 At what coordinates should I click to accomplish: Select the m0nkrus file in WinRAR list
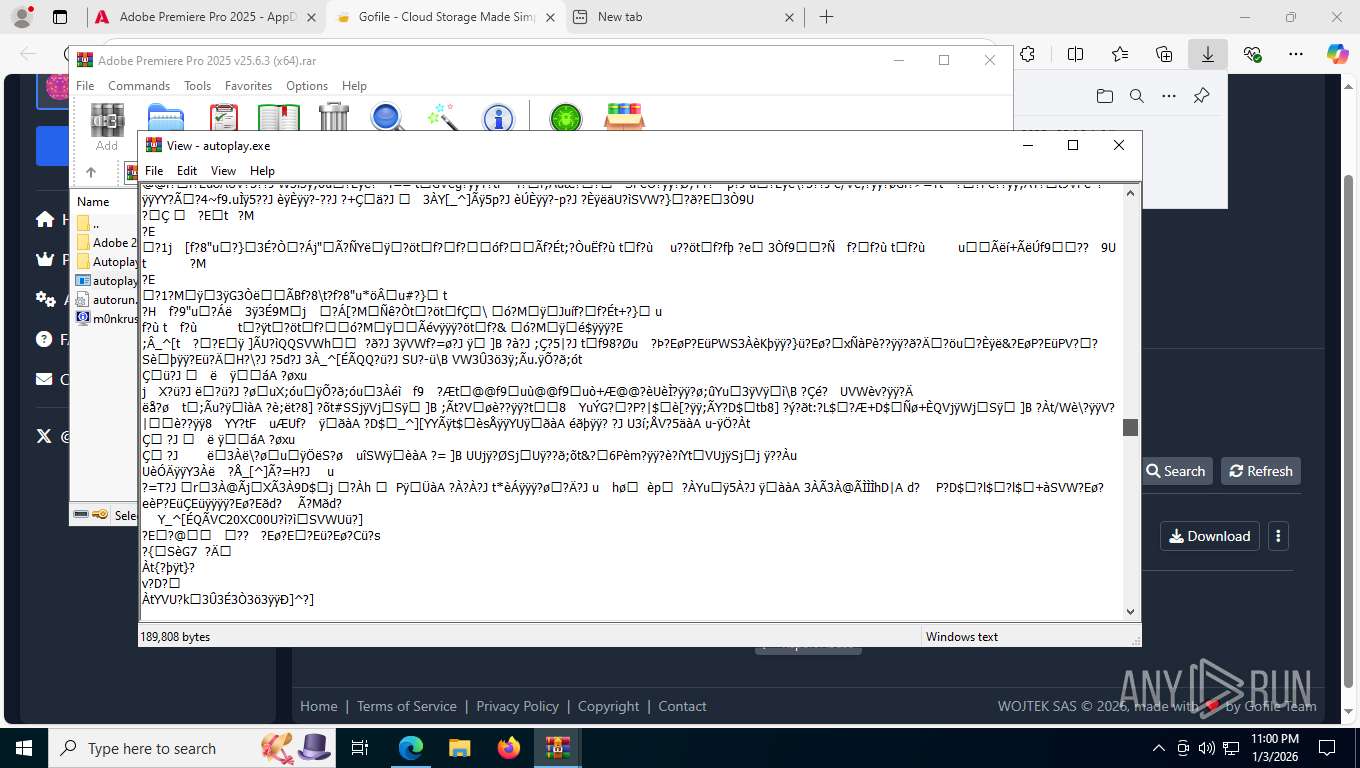coord(107,319)
